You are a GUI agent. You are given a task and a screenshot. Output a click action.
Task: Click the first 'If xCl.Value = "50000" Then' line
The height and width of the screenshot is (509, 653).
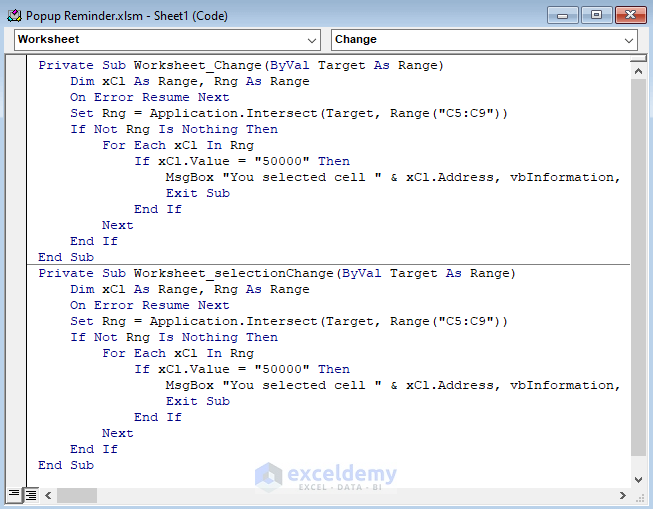coord(242,161)
